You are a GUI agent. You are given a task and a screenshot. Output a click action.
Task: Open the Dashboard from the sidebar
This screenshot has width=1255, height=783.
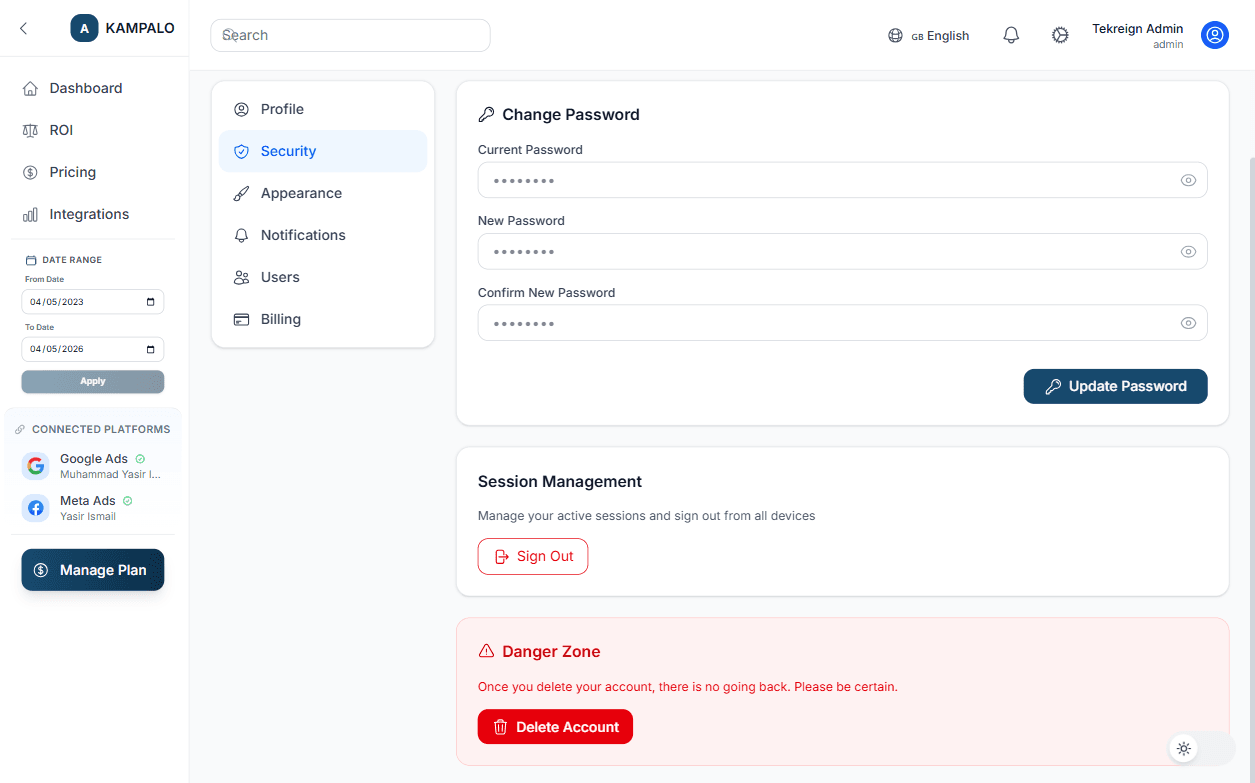85,87
